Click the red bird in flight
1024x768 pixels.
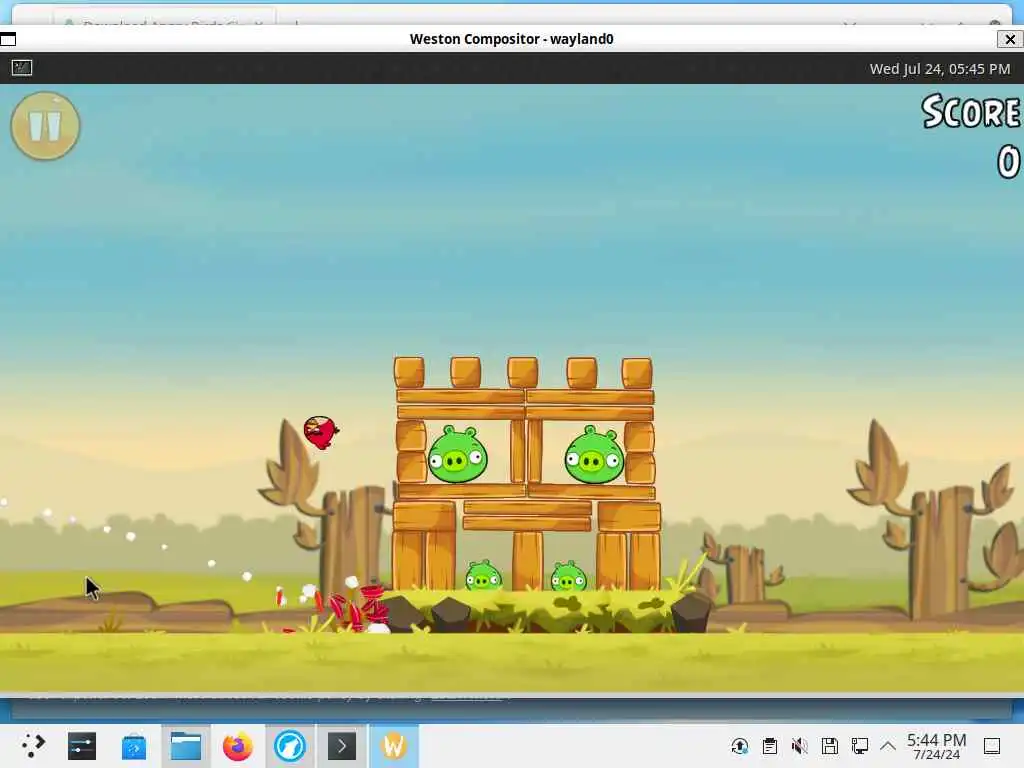(321, 432)
